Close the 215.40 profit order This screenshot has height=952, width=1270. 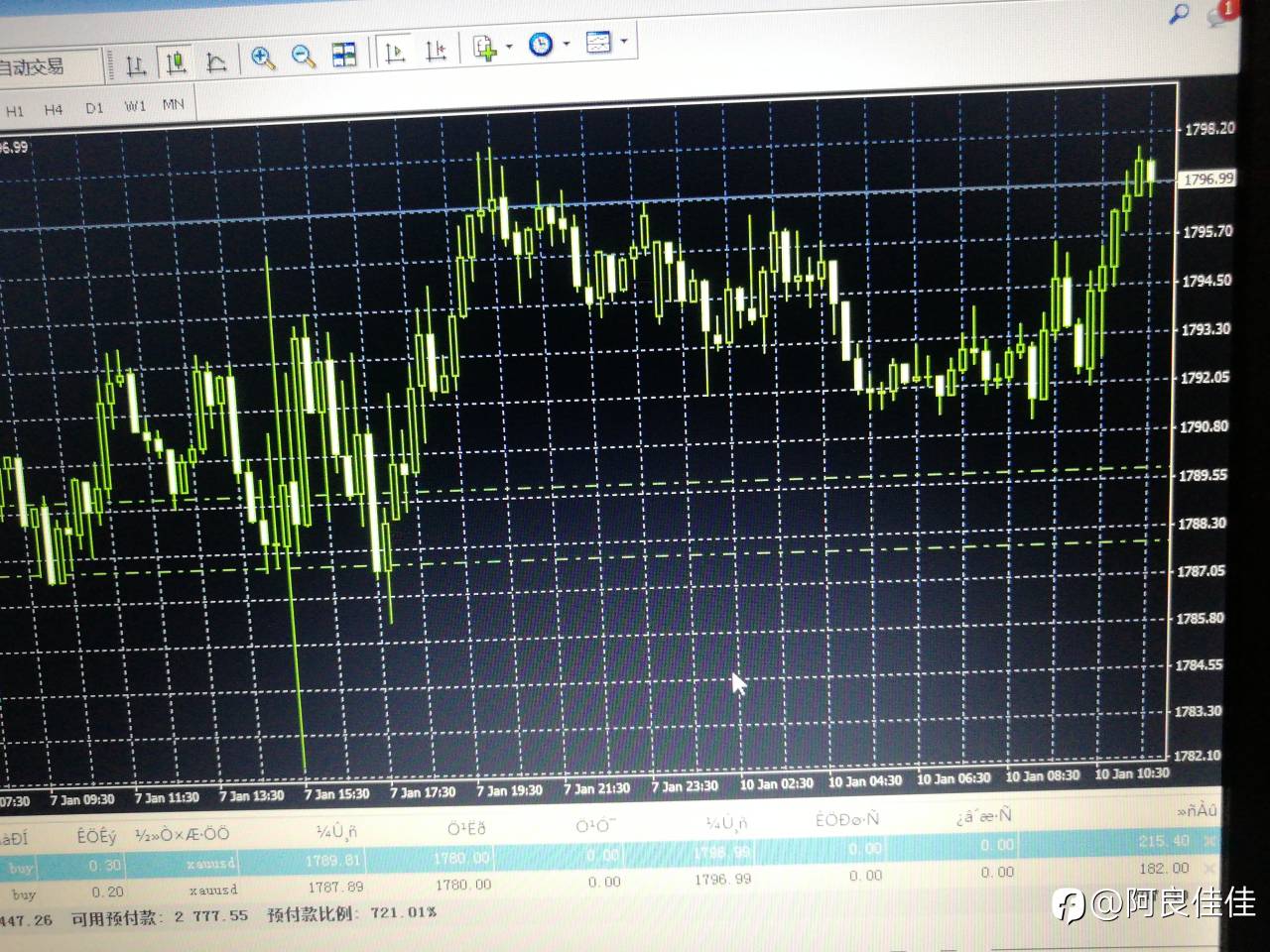[x=1208, y=841]
